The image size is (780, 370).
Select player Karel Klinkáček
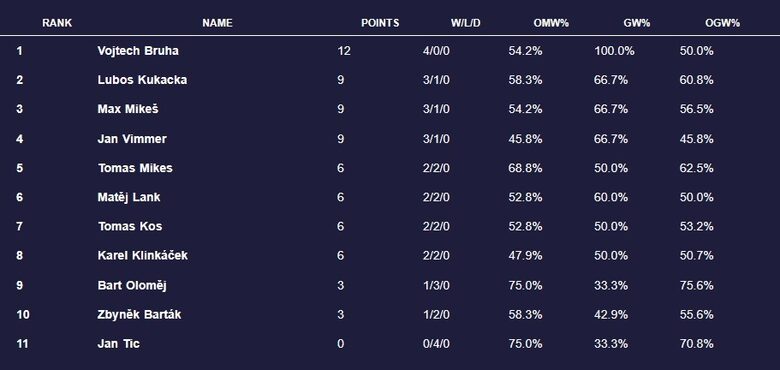point(142,256)
